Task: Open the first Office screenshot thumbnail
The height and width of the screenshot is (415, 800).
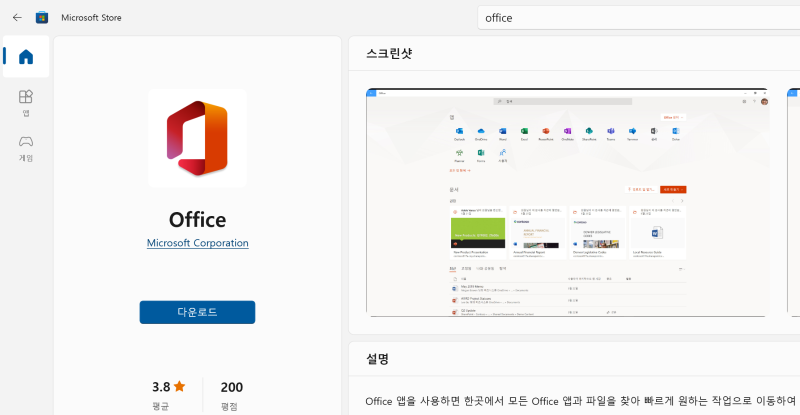Action: point(567,203)
